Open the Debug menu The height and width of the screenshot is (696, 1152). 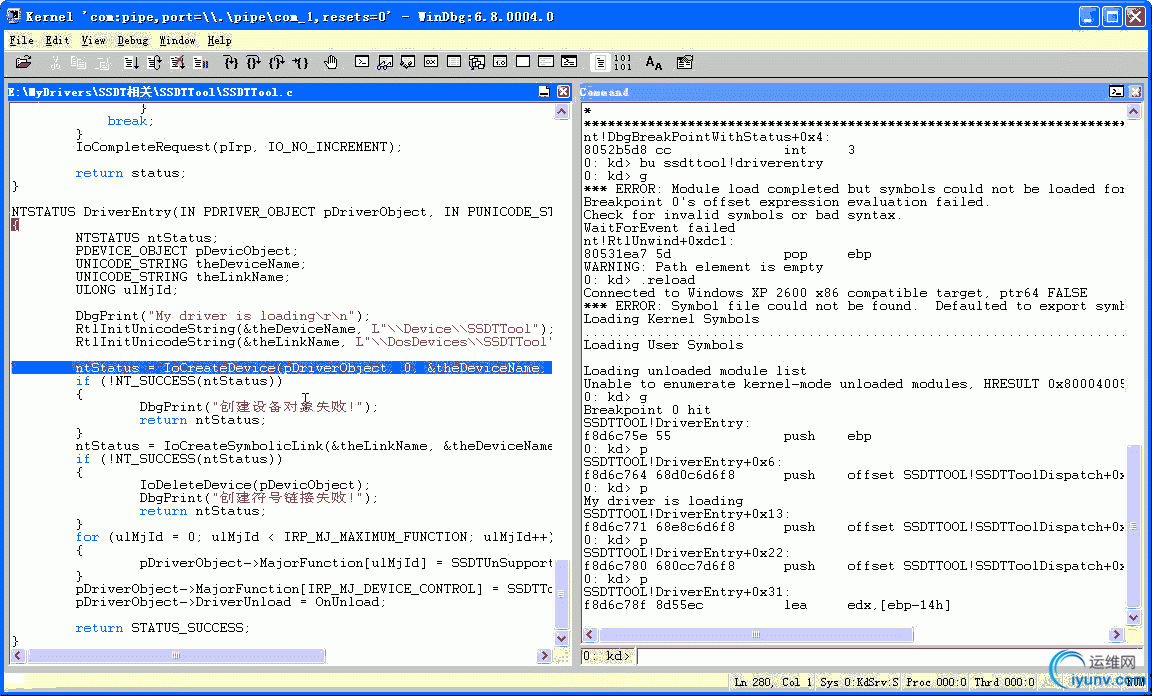133,40
